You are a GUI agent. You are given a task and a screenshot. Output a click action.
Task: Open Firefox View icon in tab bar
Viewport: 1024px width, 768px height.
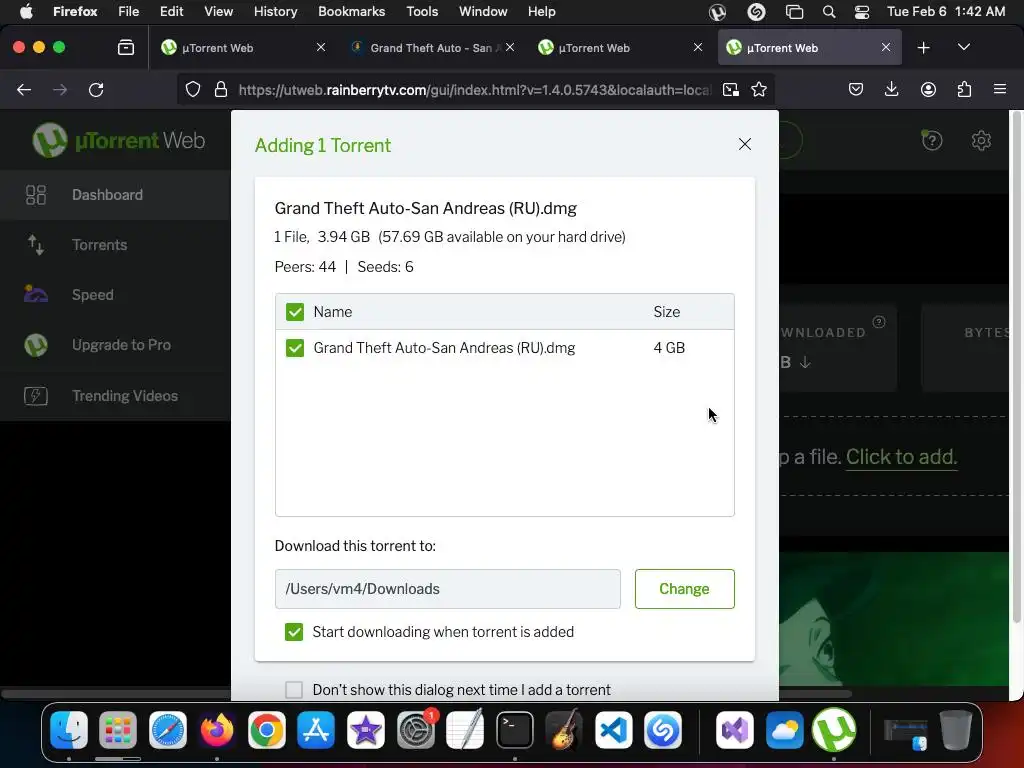point(125,48)
